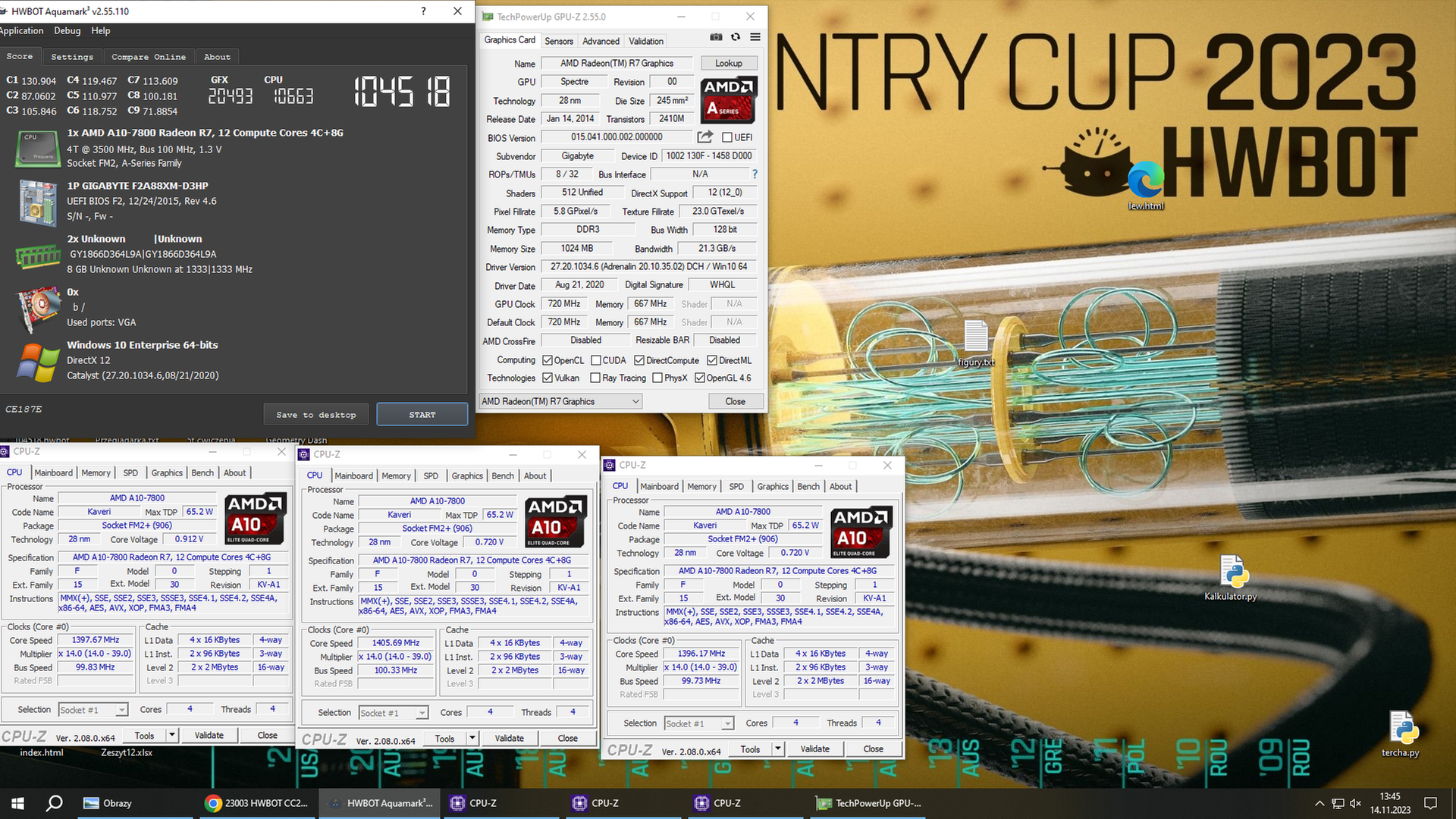
Task: Switch to Graphics tab in middle CPU-Z
Action: 467,475
